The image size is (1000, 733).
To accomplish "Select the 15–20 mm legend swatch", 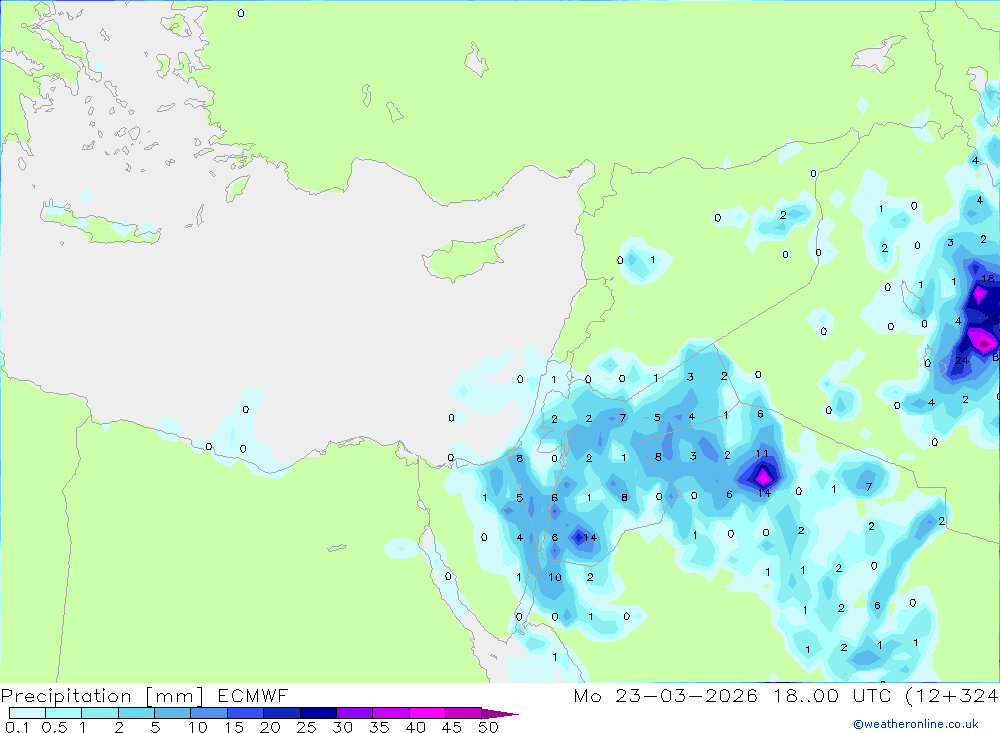I will click(x=245, y=713).
